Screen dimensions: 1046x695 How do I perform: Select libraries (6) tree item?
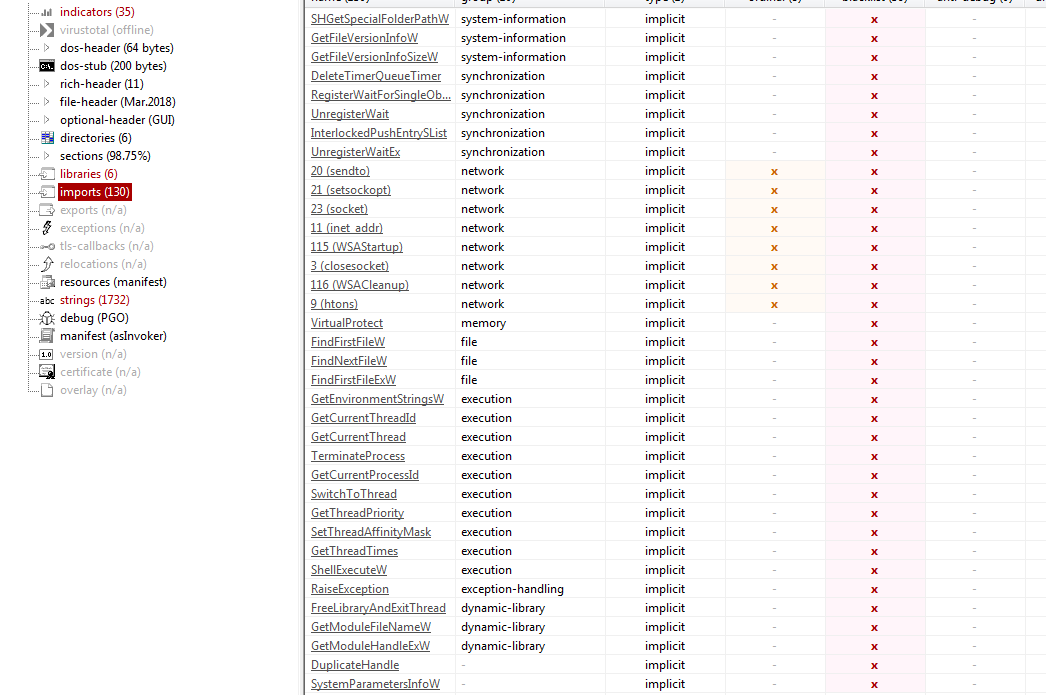(89, 174)
